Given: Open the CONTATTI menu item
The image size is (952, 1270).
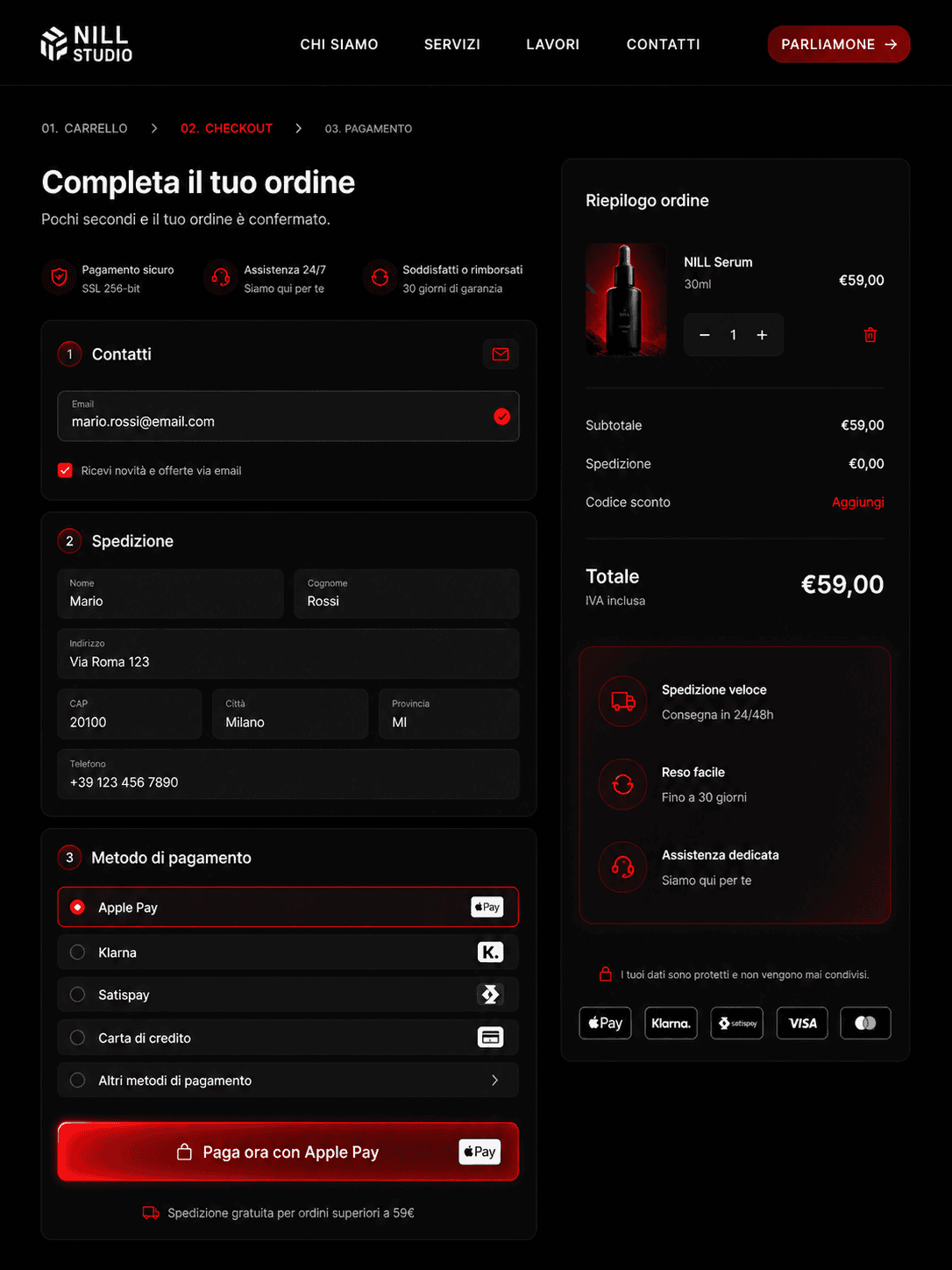Looking at the screenshot, I should (664, 45).
